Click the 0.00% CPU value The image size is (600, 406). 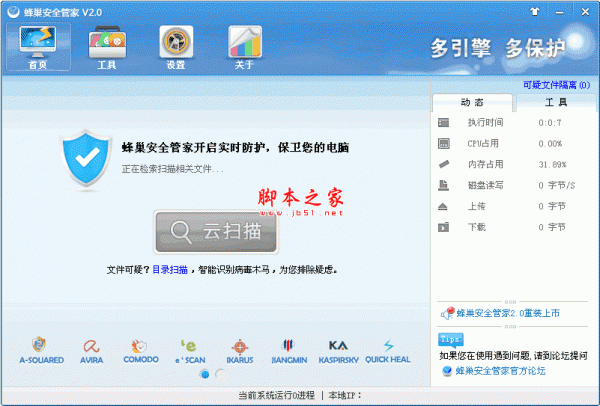pos(550,144)
